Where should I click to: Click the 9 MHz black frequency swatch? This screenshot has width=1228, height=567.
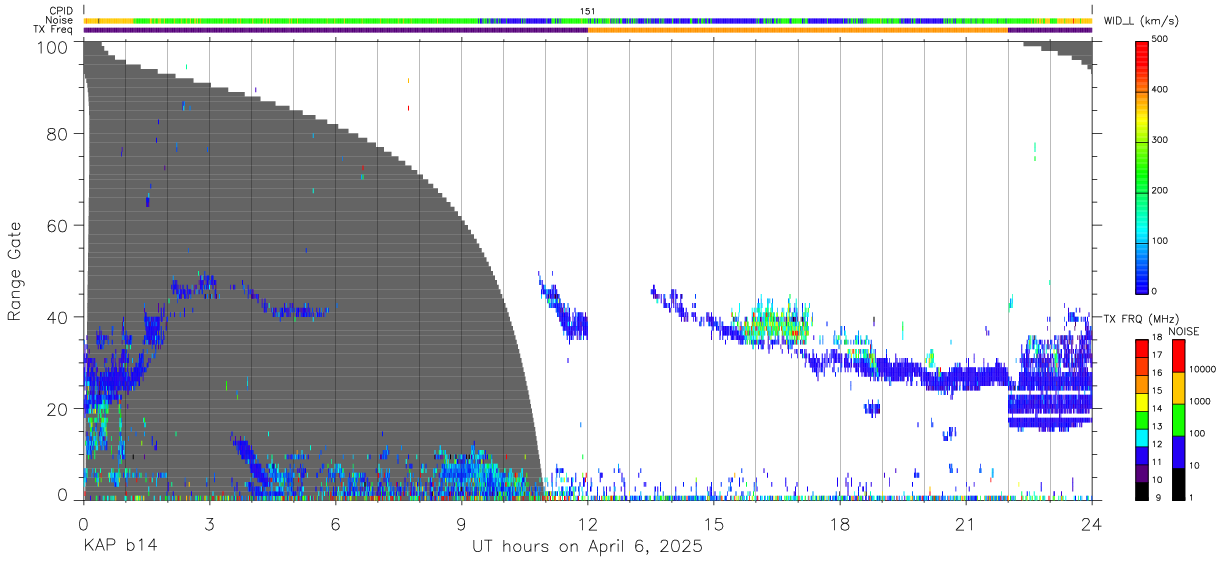1142,490
